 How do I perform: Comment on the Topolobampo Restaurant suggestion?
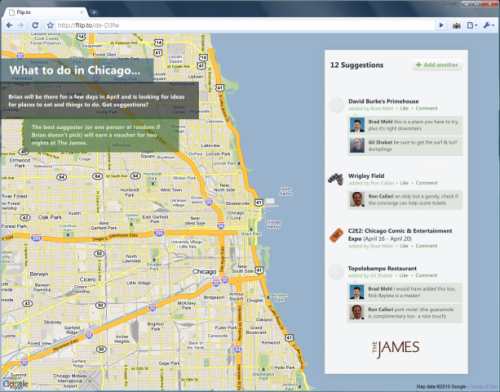[426, 275]
